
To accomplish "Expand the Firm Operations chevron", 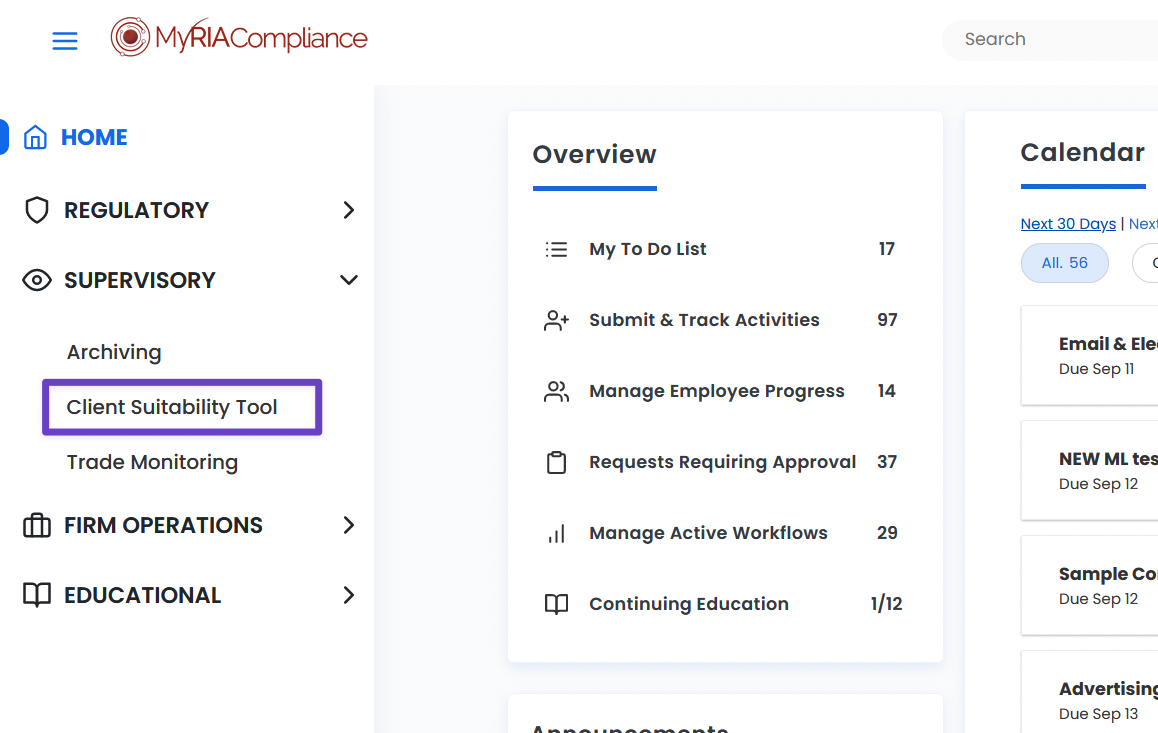I will [x=348, y=525].
